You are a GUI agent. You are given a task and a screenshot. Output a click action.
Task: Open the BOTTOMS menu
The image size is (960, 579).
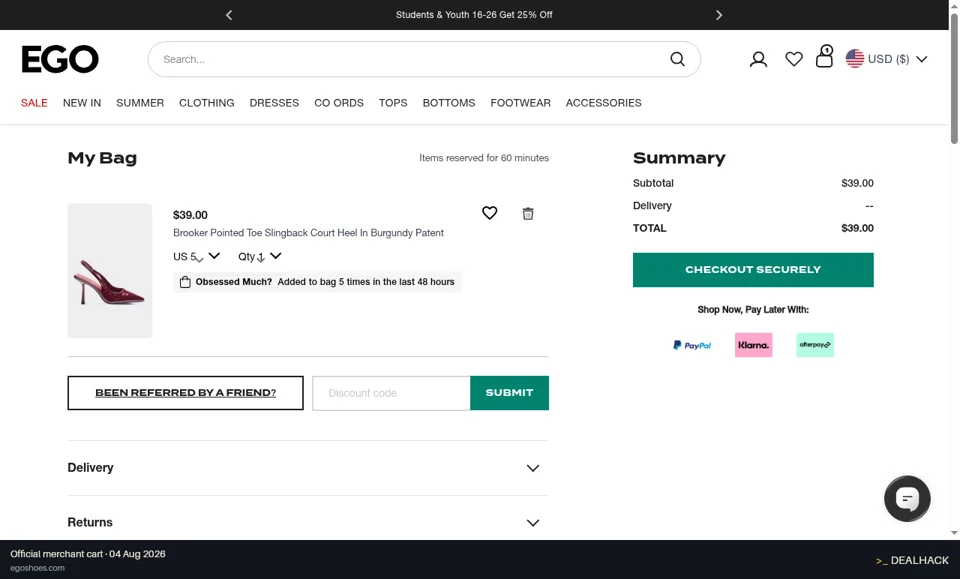pos(449,103)
